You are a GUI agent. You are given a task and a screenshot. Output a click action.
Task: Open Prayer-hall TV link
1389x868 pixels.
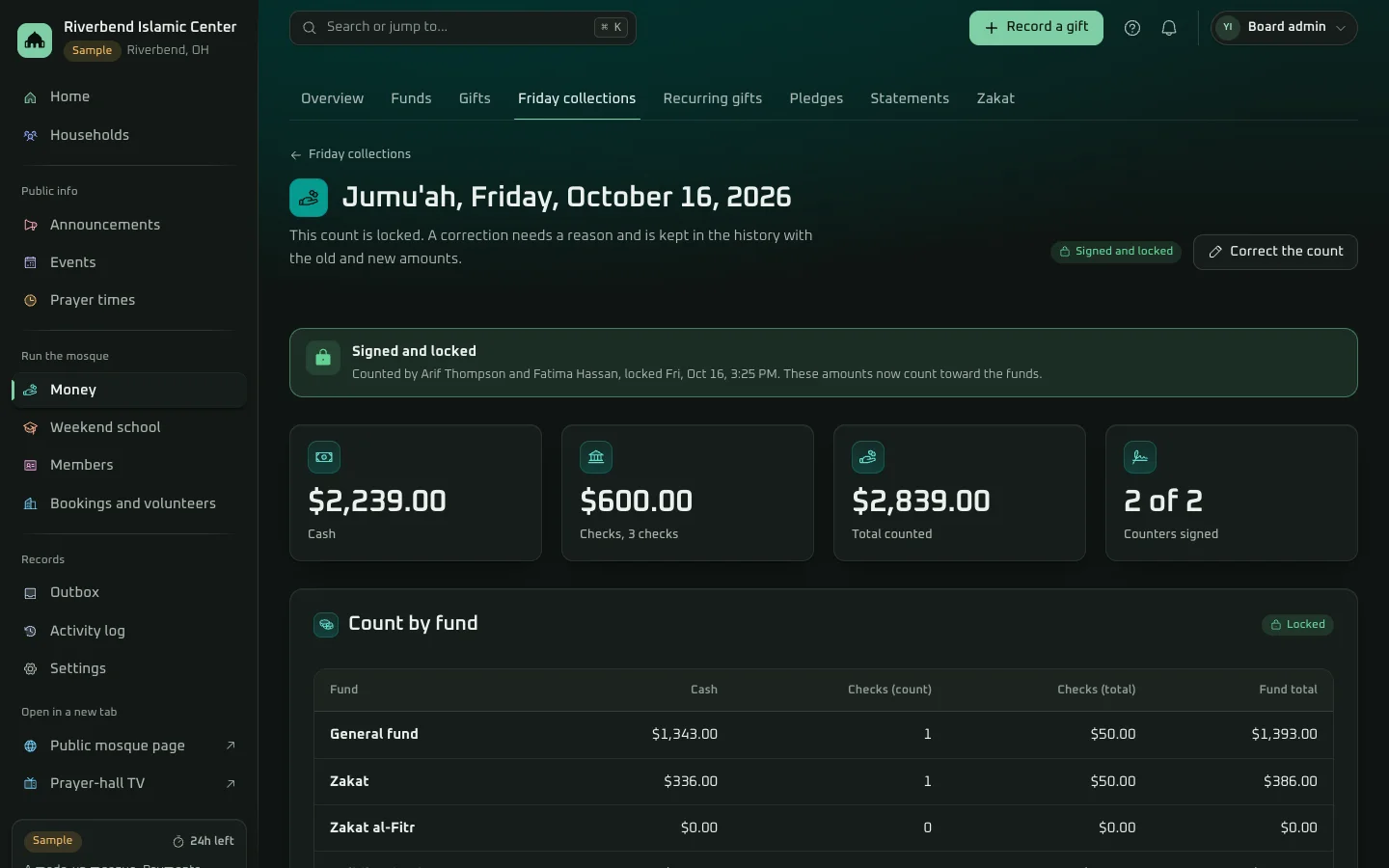(129, 783)
